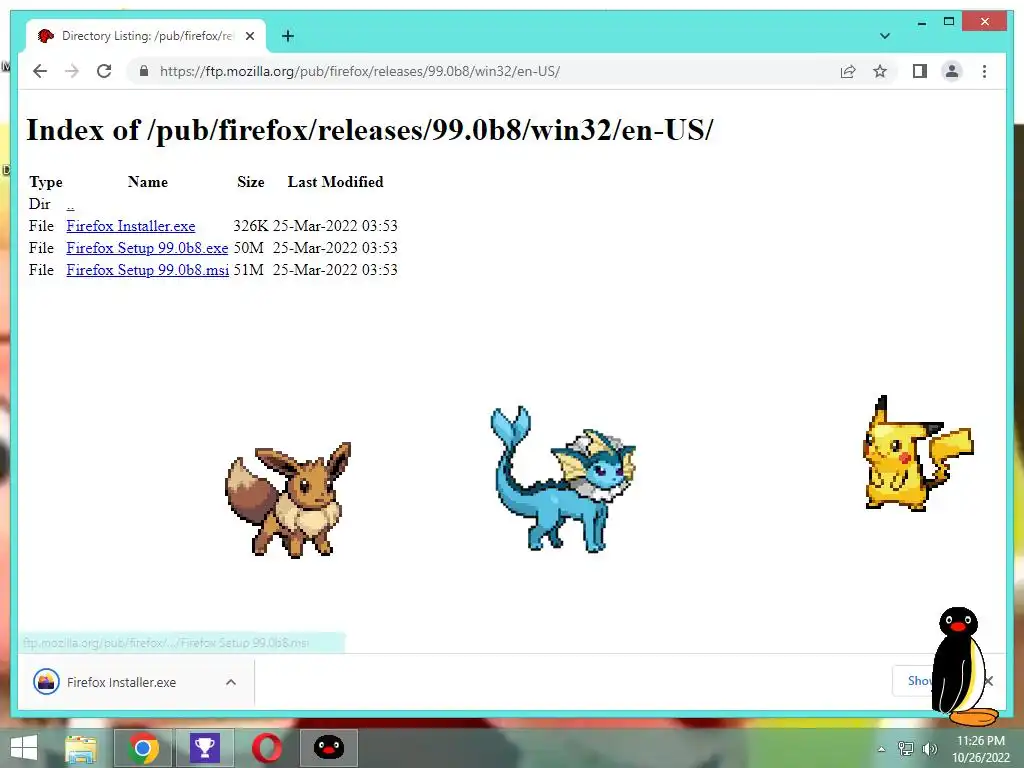Minimize the Chrome window

point(921,22)
